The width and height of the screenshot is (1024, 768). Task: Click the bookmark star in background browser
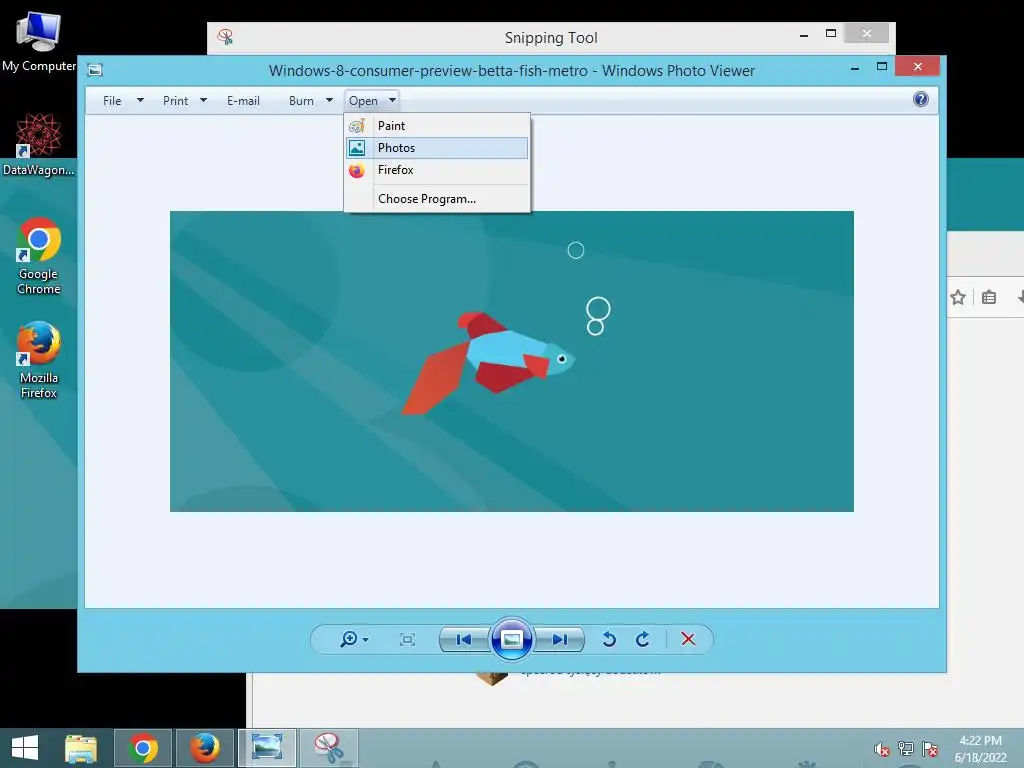tap(958, 298)
